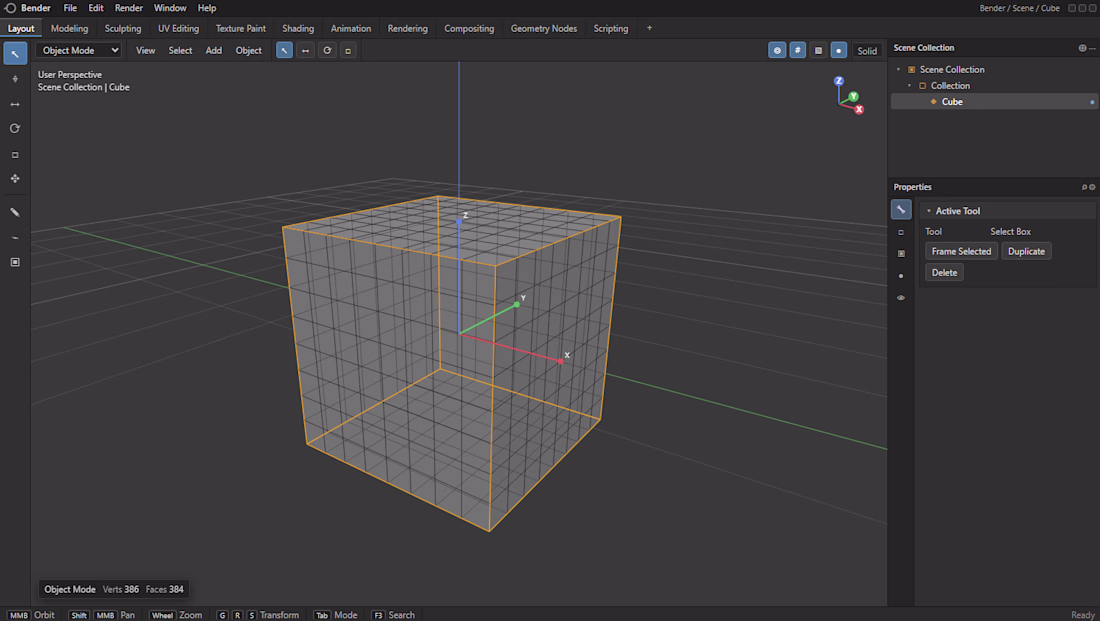The height and width of the screenshot is (621, 1100).
Task: Collapse the Collection tree arrow
Action: [x=909, y=86]
